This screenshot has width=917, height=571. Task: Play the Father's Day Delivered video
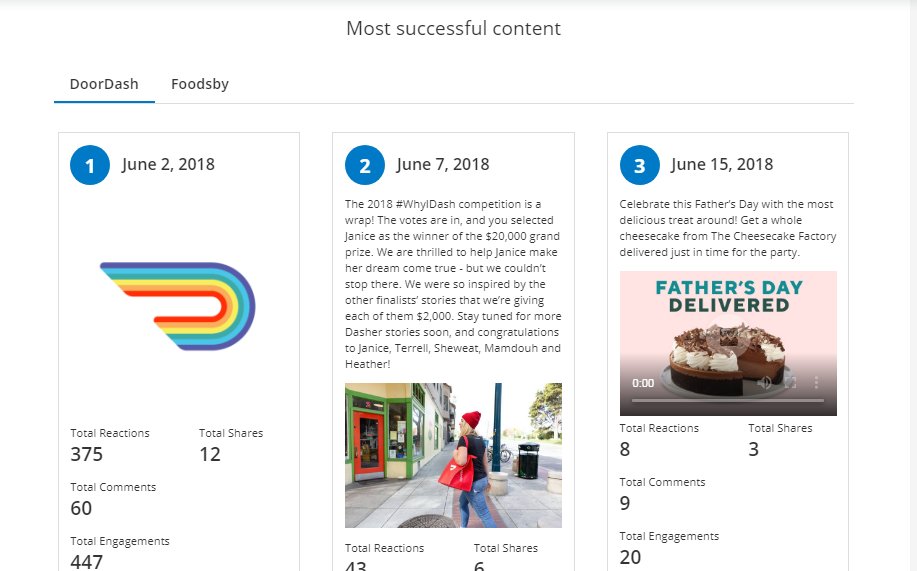[728, 338]
